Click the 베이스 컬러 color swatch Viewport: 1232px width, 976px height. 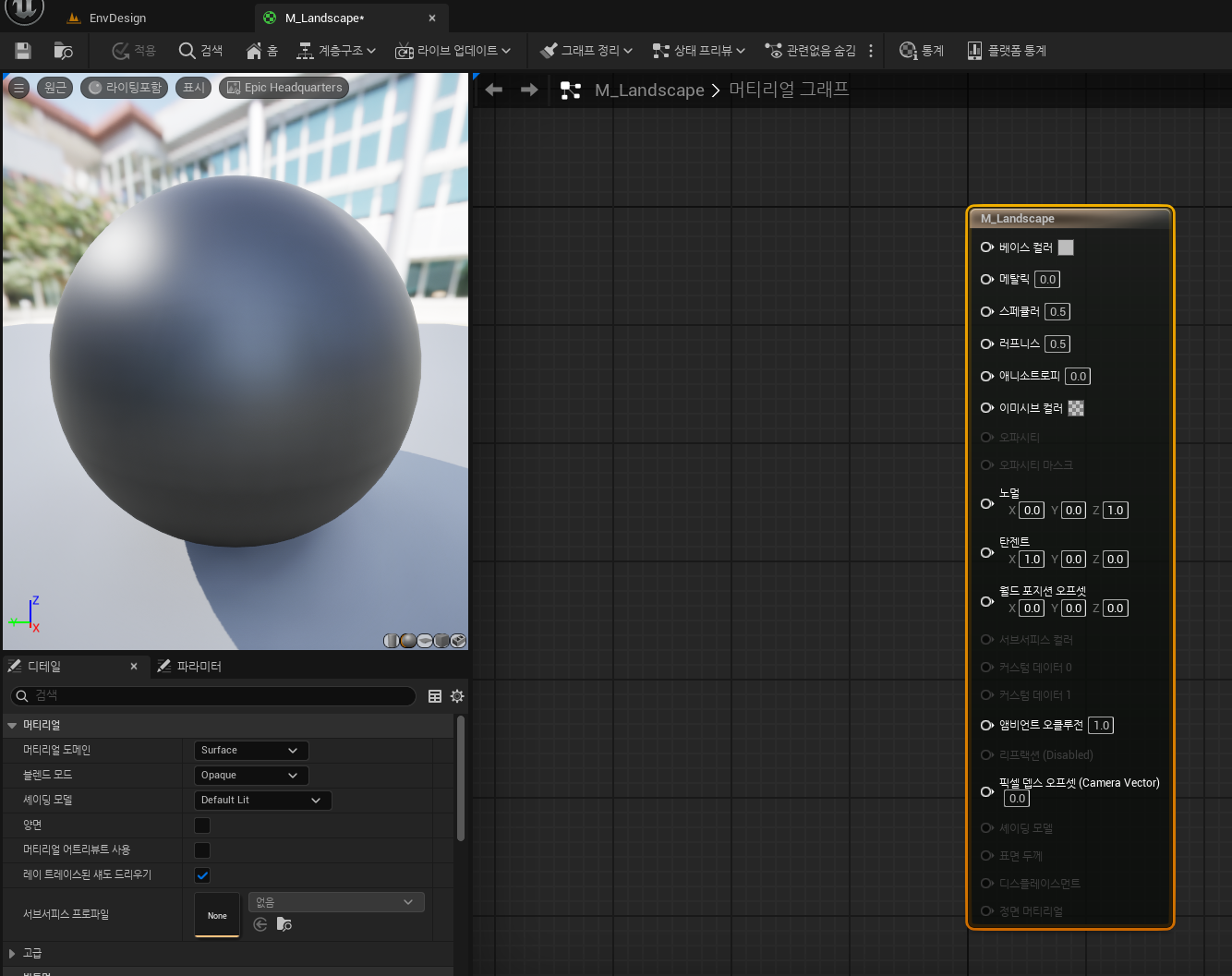point(1066,247)
